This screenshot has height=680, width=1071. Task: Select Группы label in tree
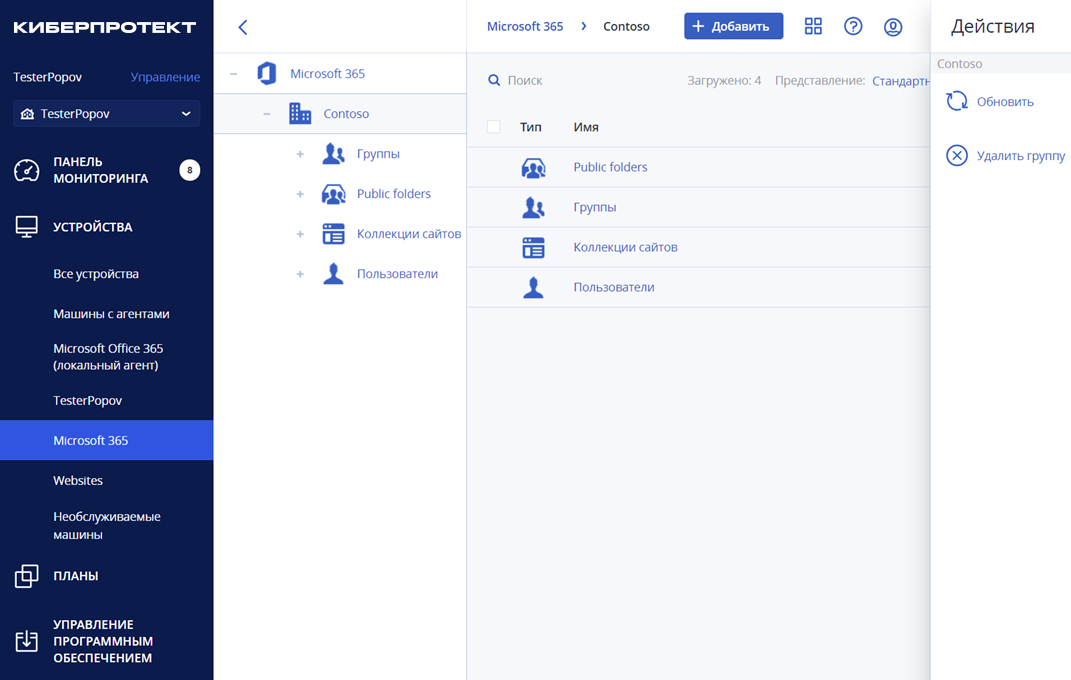[x=378, y=154]
